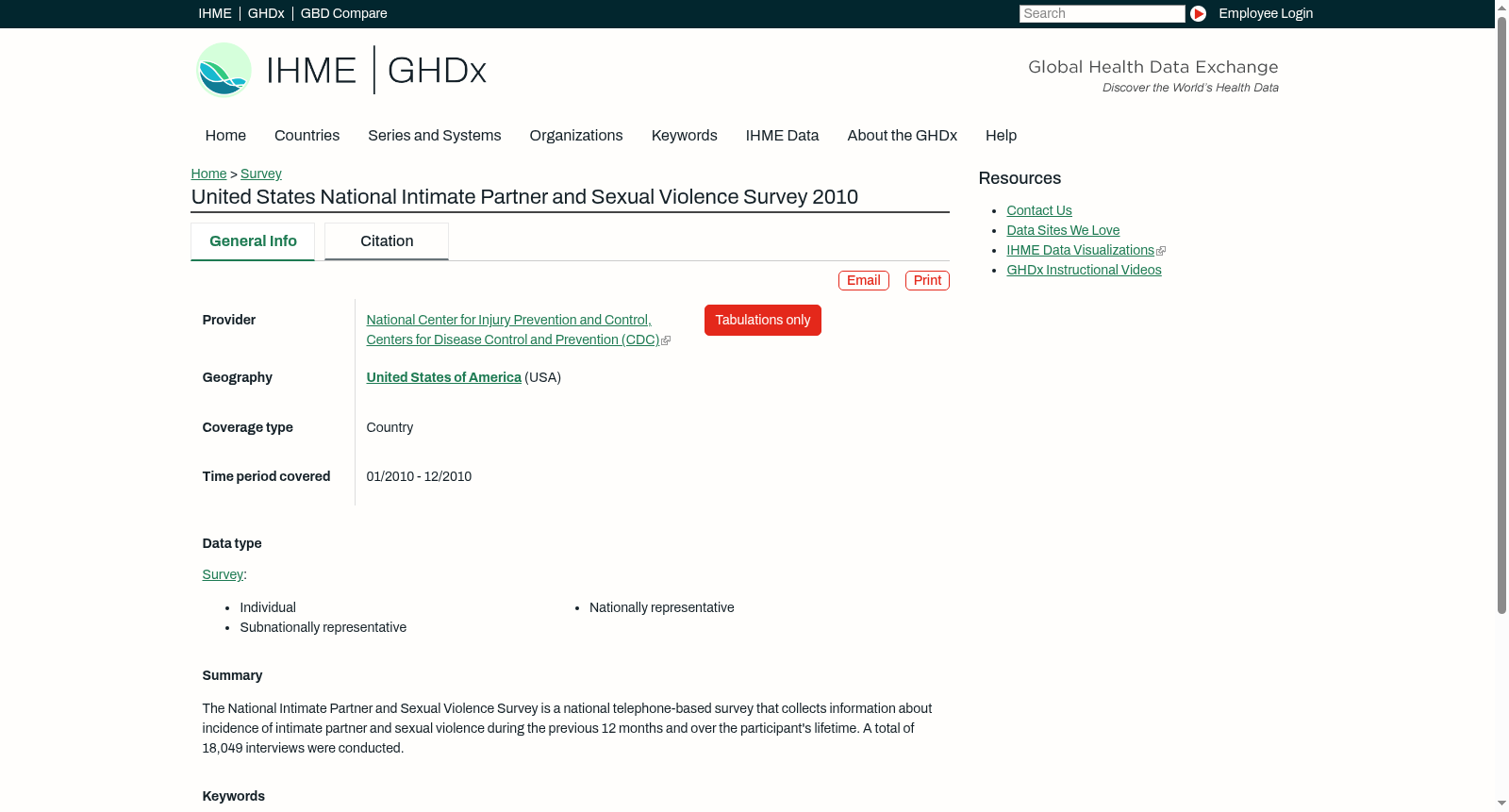Image resolution: width=1509 pixels, height=812 pixels.
Task: Click the Email button
Action: pyautogui.click(x=864, y=280)
